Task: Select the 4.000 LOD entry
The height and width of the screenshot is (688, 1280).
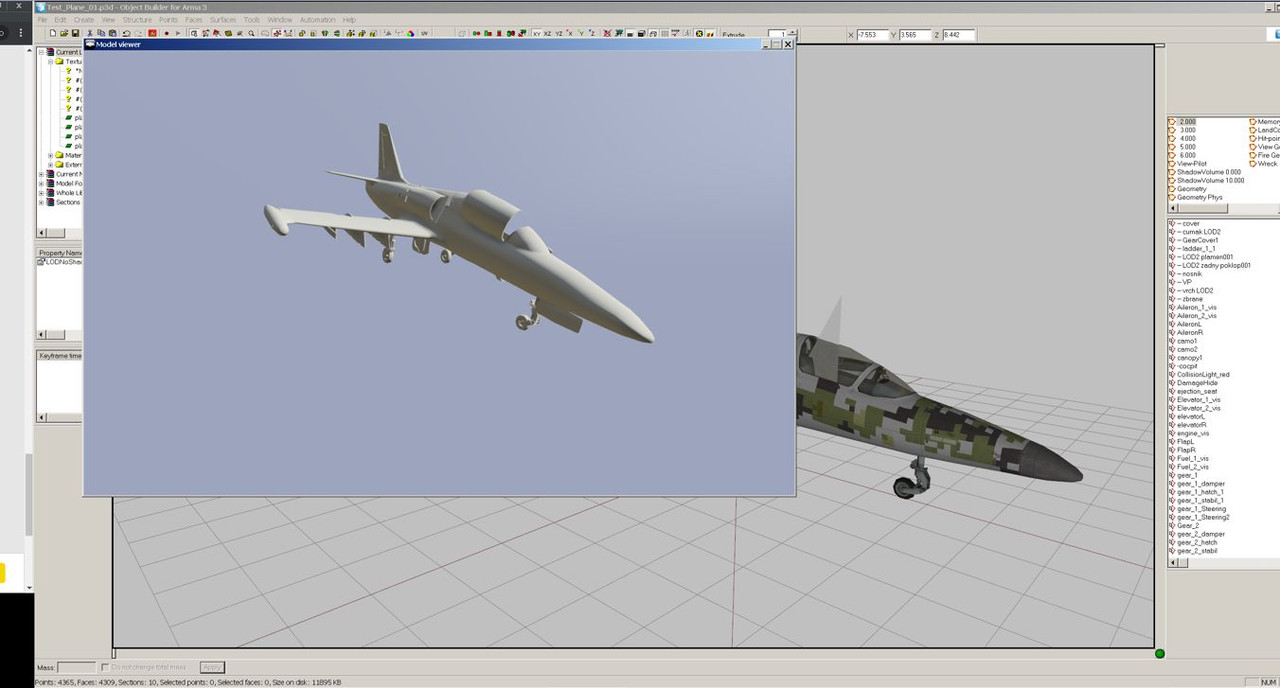Action: click(x=1187, y=138)
